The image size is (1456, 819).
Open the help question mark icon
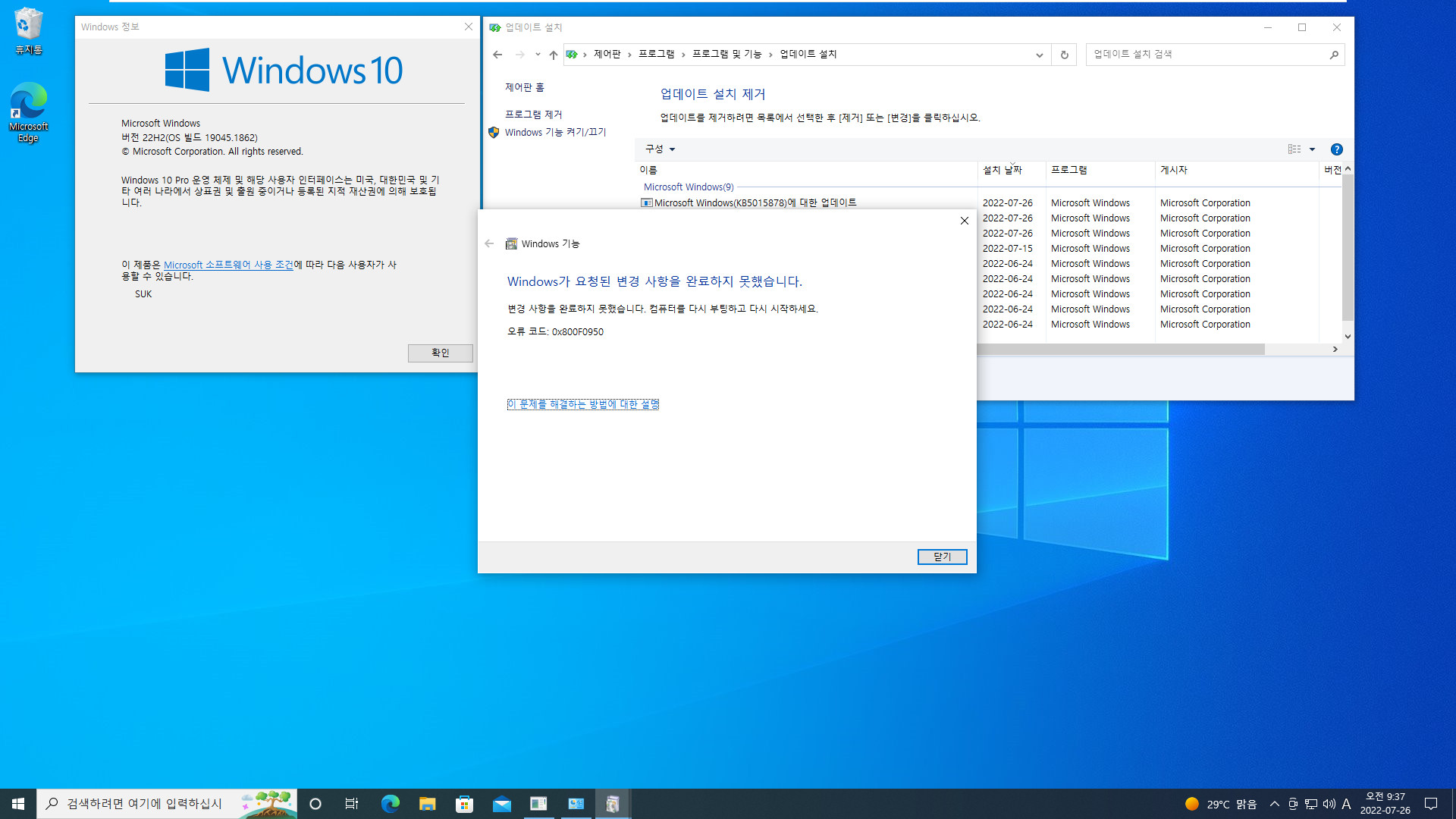coord(1337,149)
